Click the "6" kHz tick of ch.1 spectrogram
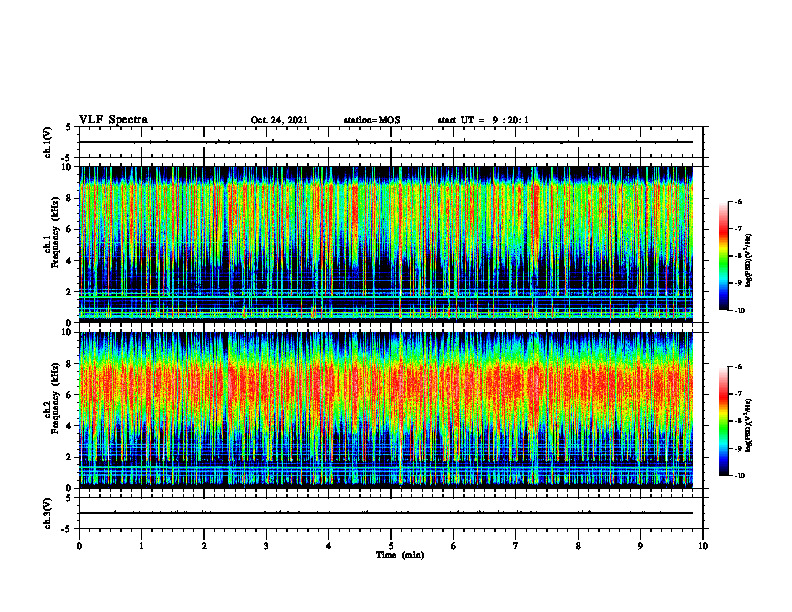Viewport: 792px width, 612px height. (68, 230)
